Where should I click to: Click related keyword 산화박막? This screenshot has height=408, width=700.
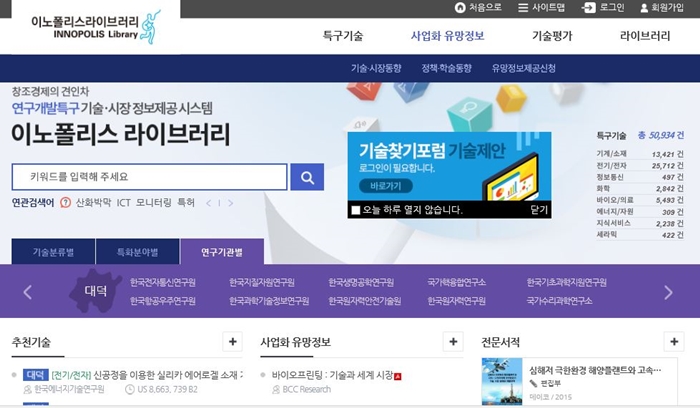(x=93, y=203)
